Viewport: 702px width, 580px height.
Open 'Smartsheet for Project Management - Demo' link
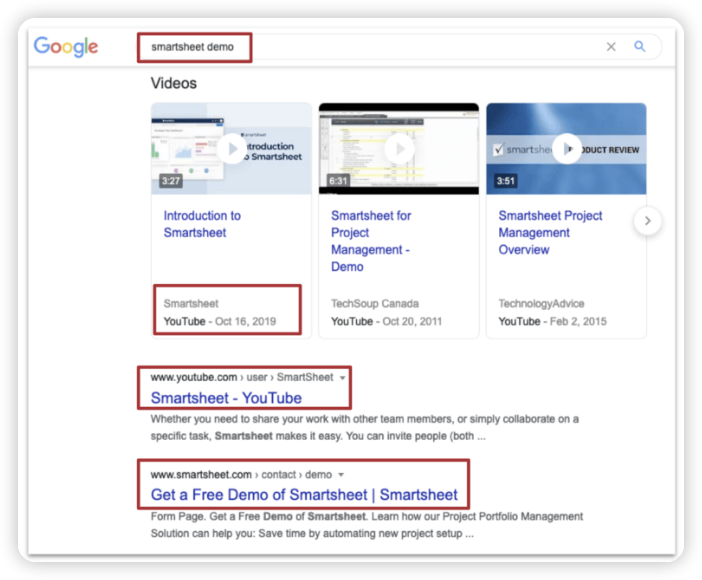371,241
